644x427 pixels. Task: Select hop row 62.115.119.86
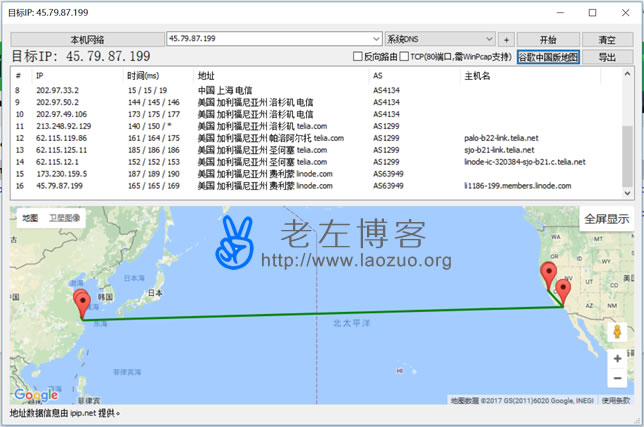(315, 138)
